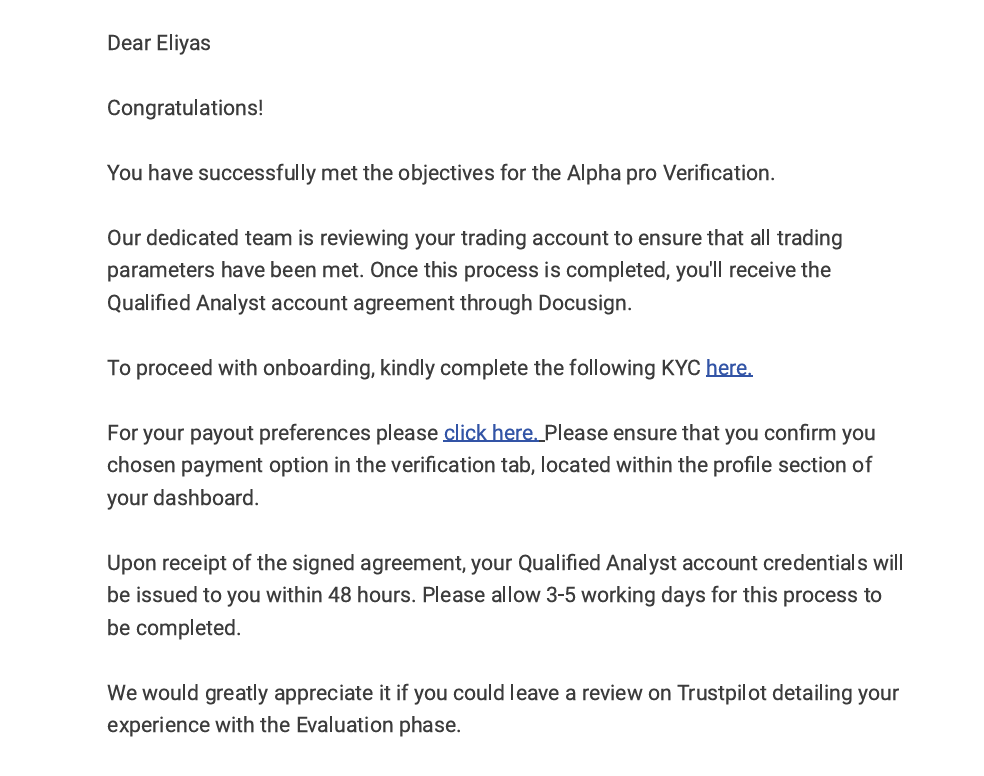Click the 'Dear Eliyas' greeting line

click(159, 43)
